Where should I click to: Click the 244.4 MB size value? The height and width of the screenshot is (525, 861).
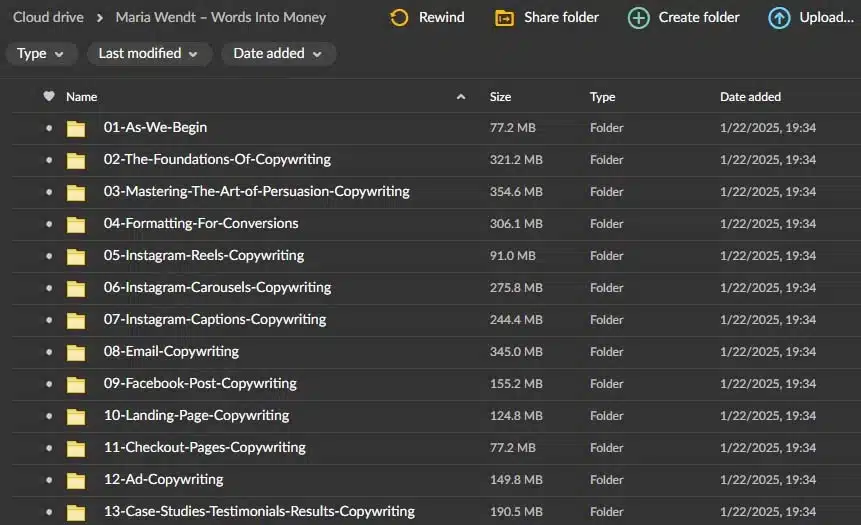516,320
